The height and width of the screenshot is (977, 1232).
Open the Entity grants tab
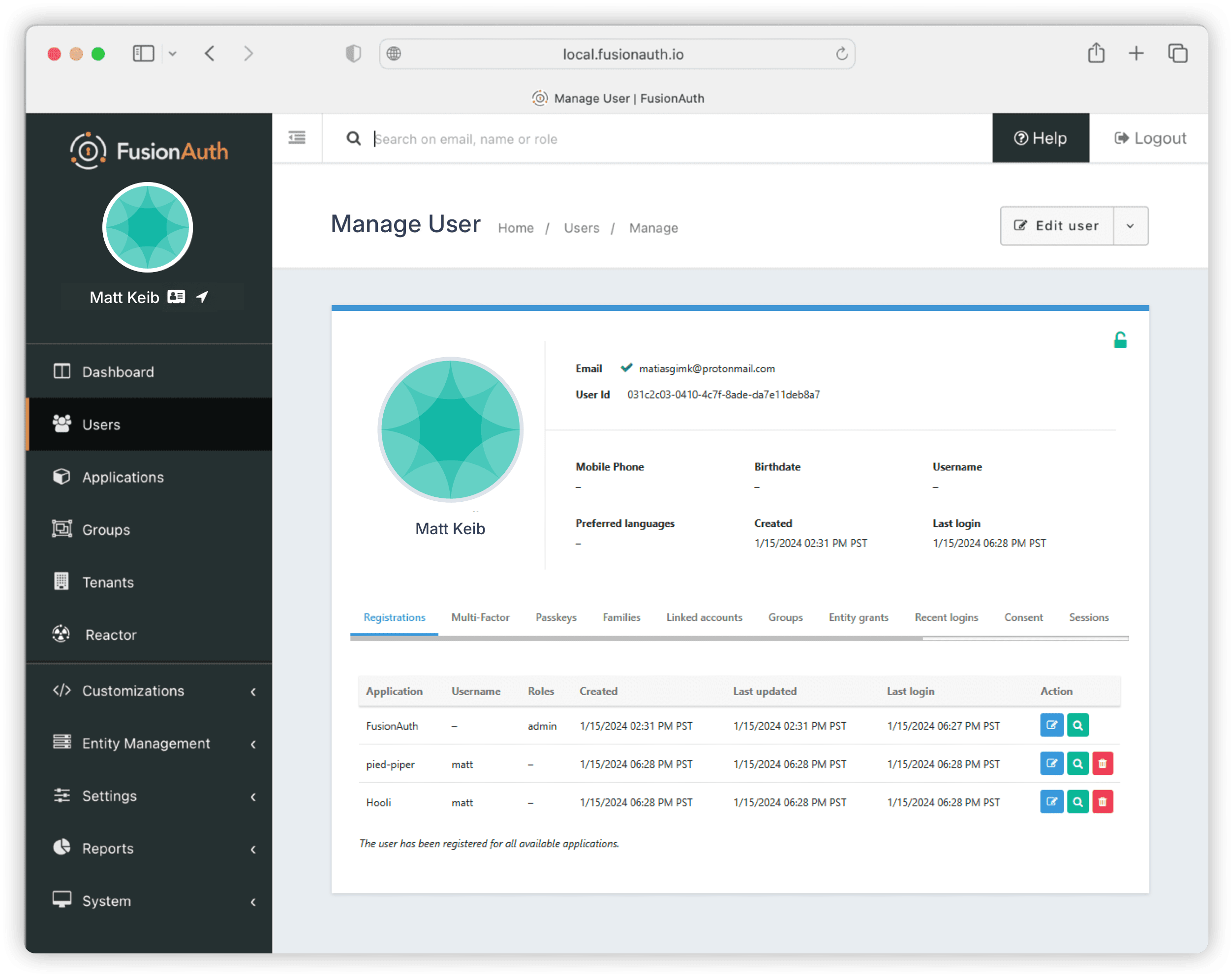click(858, 617)
